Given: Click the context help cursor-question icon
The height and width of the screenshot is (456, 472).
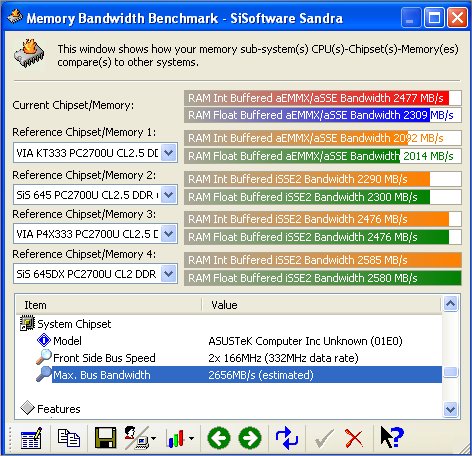Looking at the screenshot, I should [x=392, y=437].
